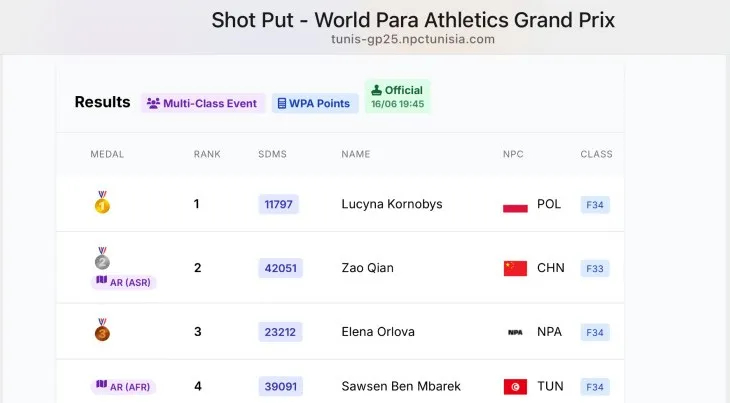The height and width of the screenshot is (403, 730).
Task: Click the gold medal icon for rank 1
Action: point(102,202)
